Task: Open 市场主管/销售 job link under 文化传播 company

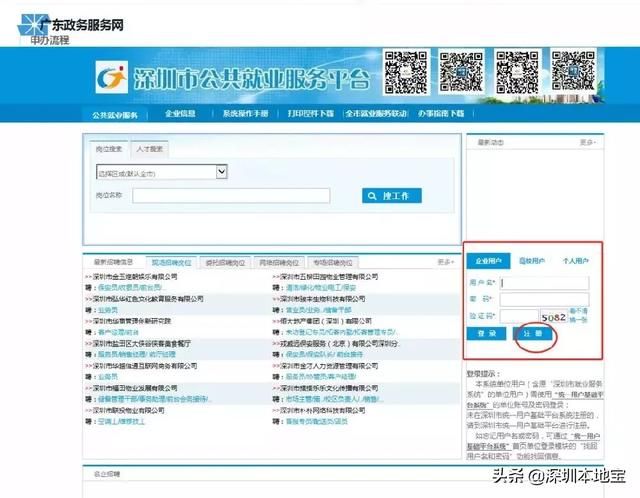Action: [334, 399]
